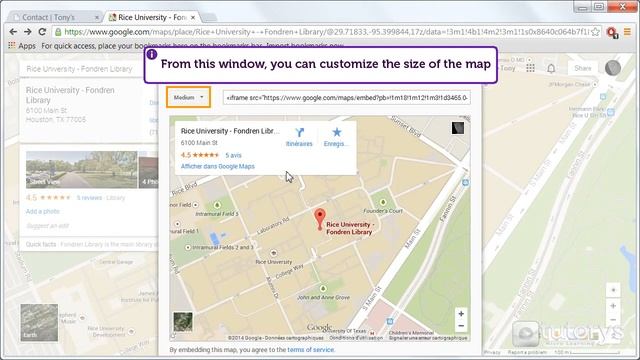Click Afficher dans Google Maps link

tap(218, 167)
